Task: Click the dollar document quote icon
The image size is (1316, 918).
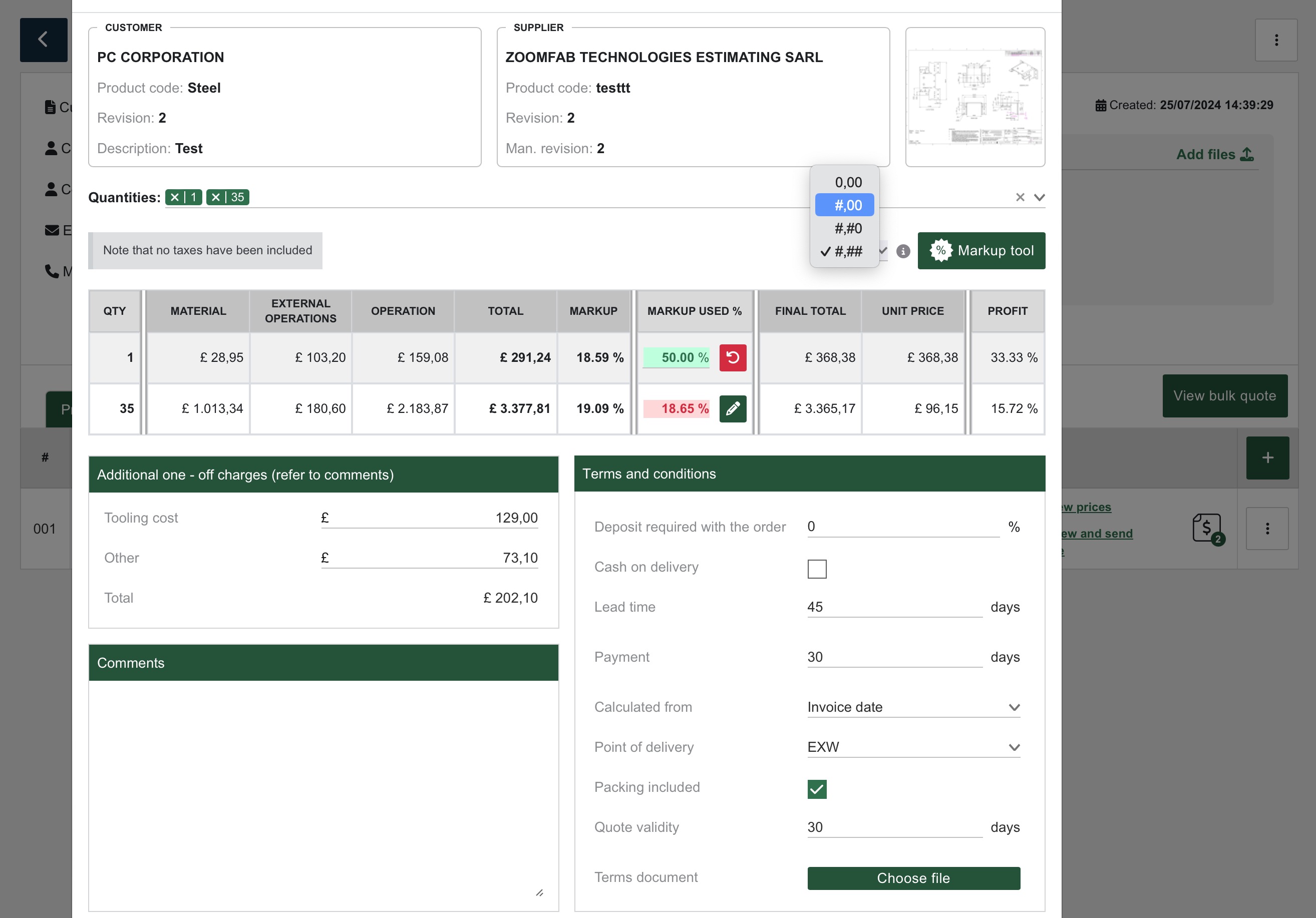Action: 1206,528
